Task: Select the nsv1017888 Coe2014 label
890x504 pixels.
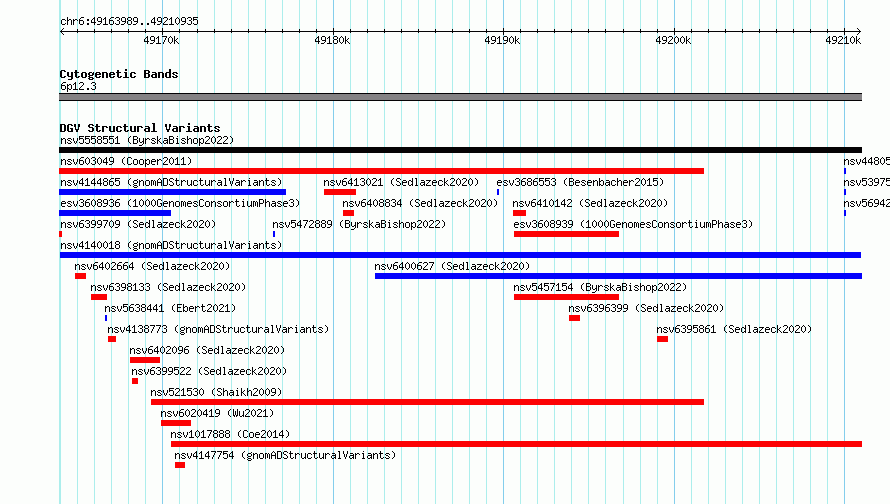Action: click(230, 434)
